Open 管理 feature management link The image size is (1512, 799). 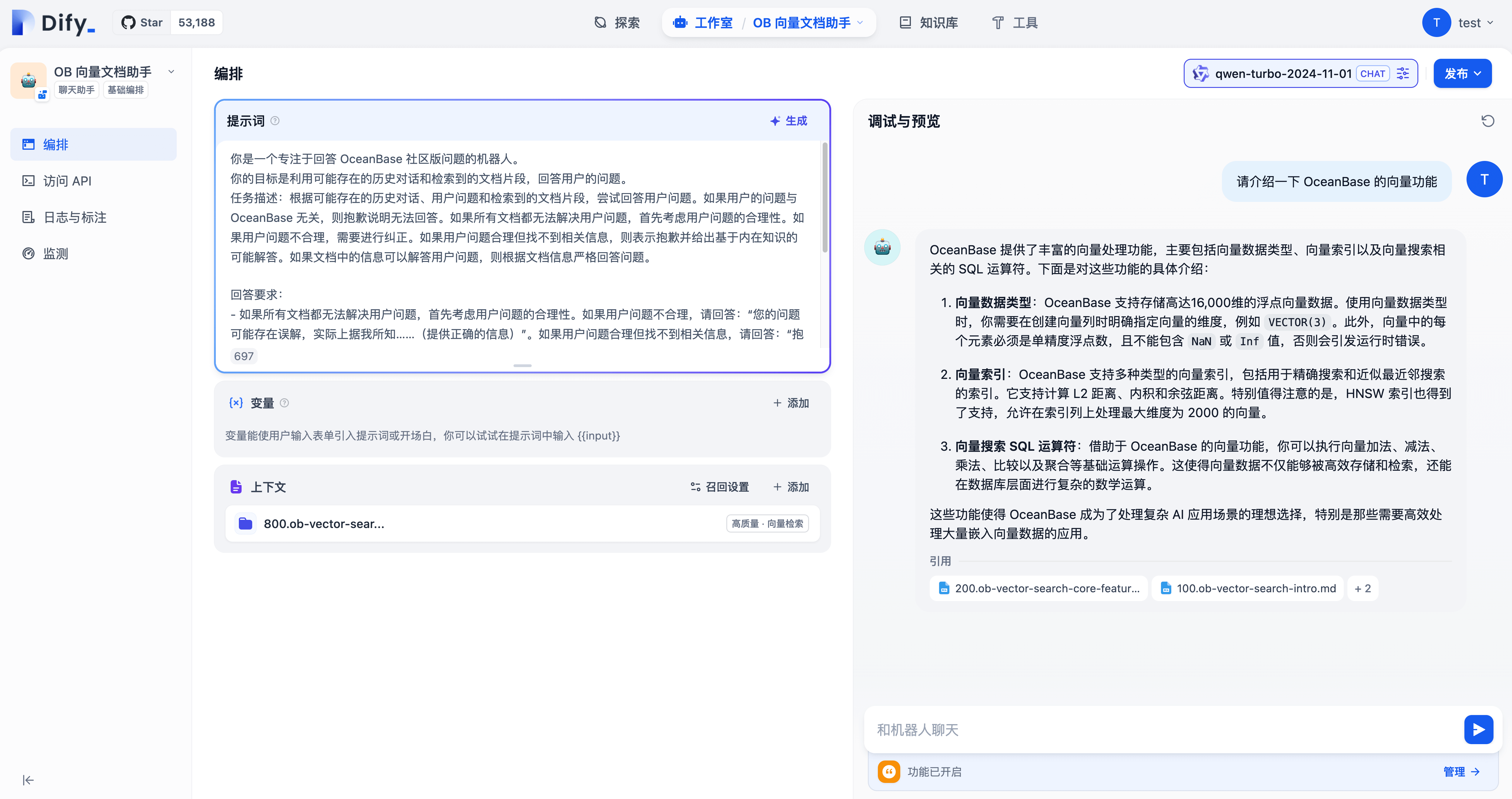tap(1461, 771)
